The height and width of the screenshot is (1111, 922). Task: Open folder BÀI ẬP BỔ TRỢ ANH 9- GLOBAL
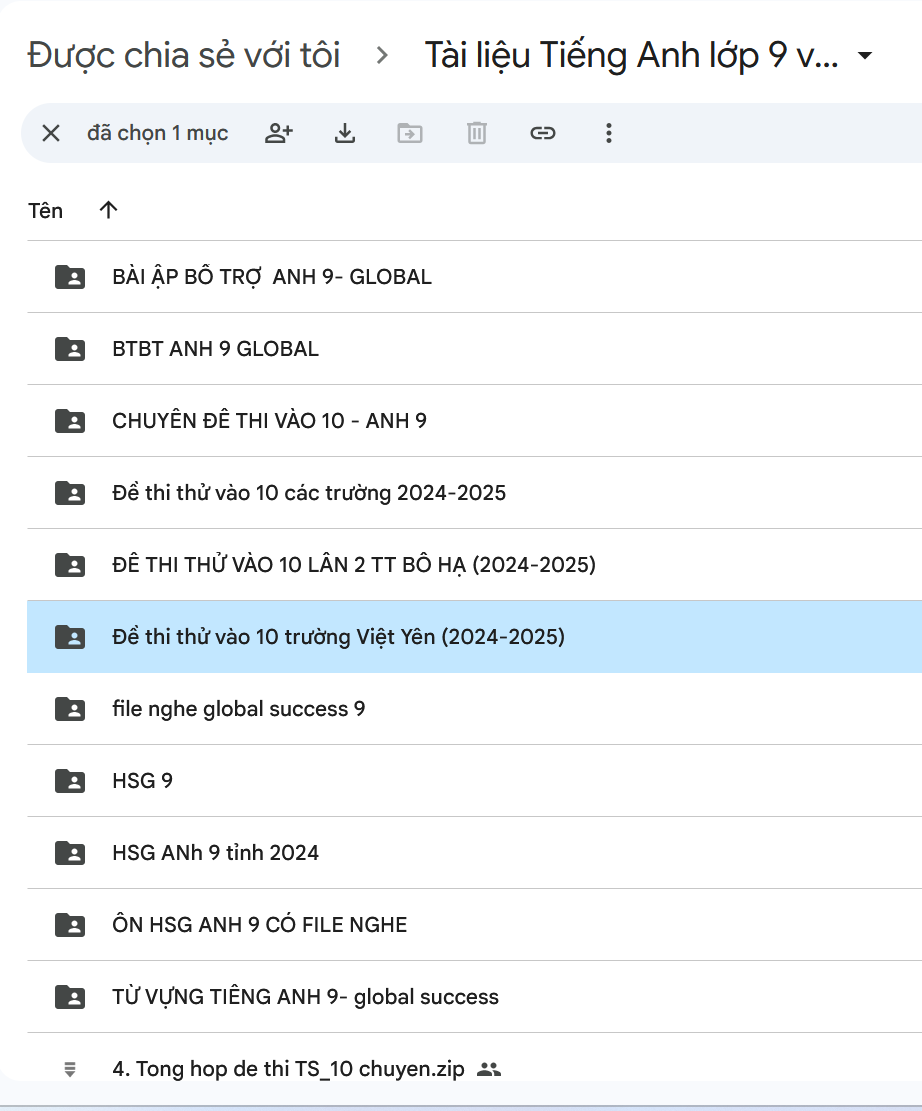[272, 277]
